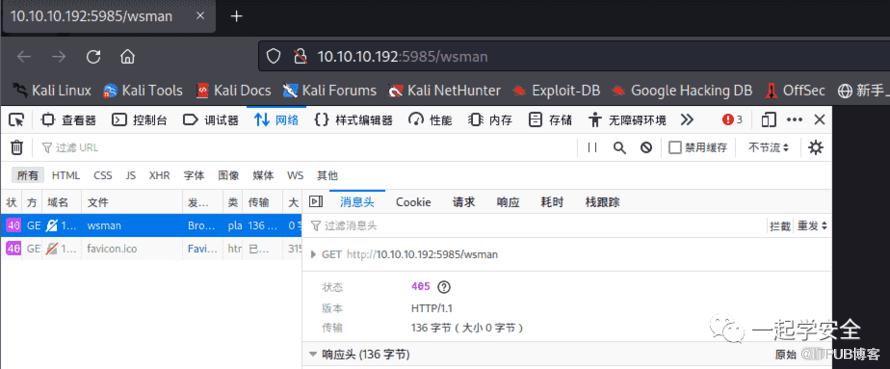Filter requests by WS
890x369 pixels.
[295, 175]
